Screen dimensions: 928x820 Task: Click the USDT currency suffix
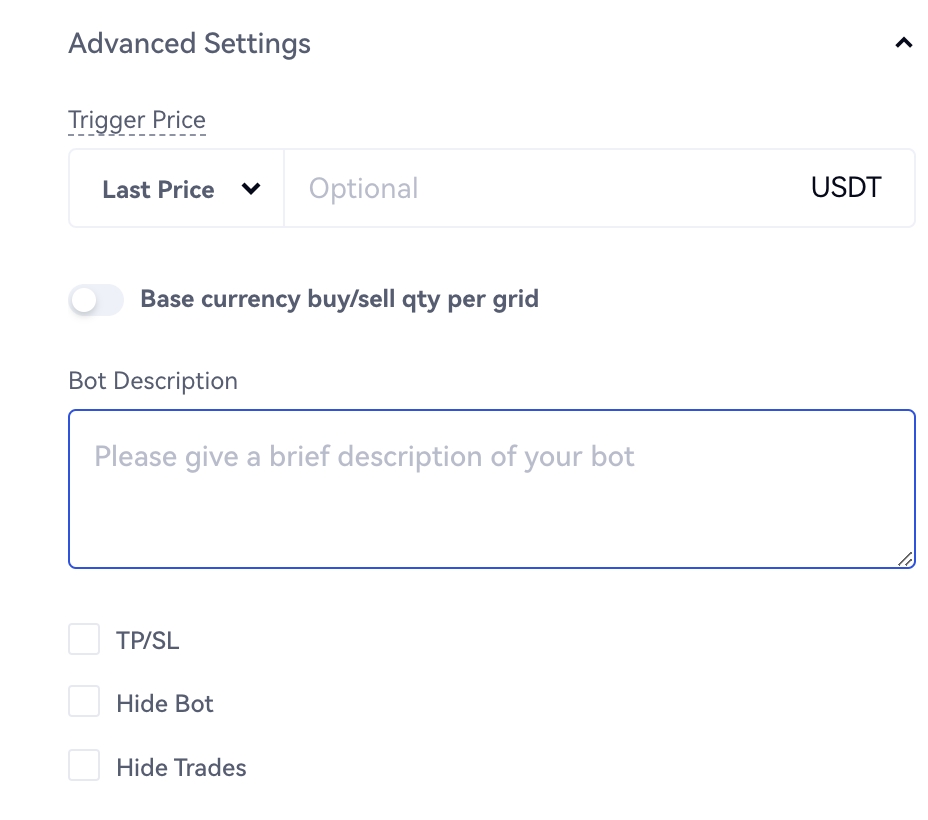[846, 189]
